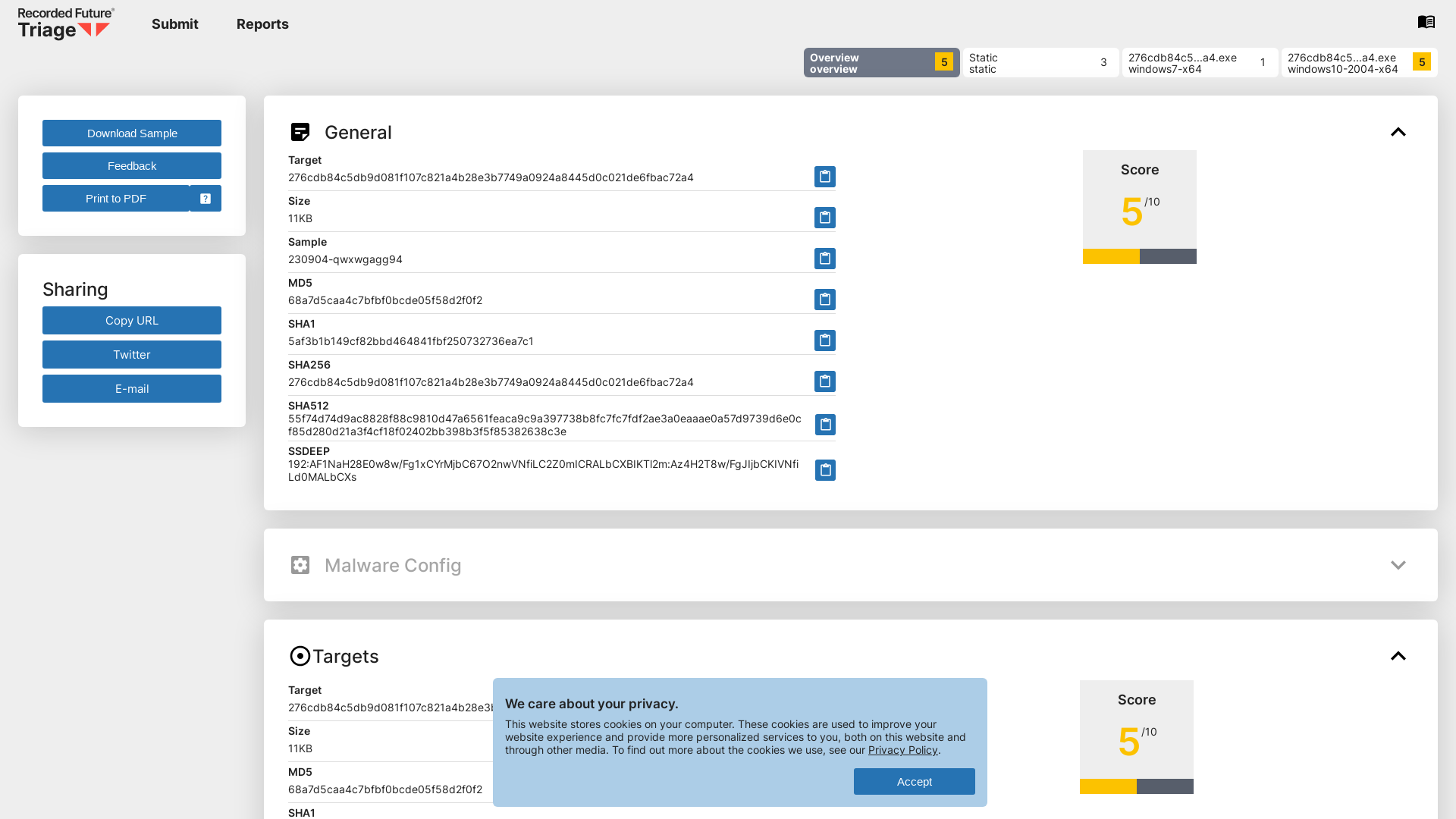Copy MD5 hash to clipboard

click(824, 299)
